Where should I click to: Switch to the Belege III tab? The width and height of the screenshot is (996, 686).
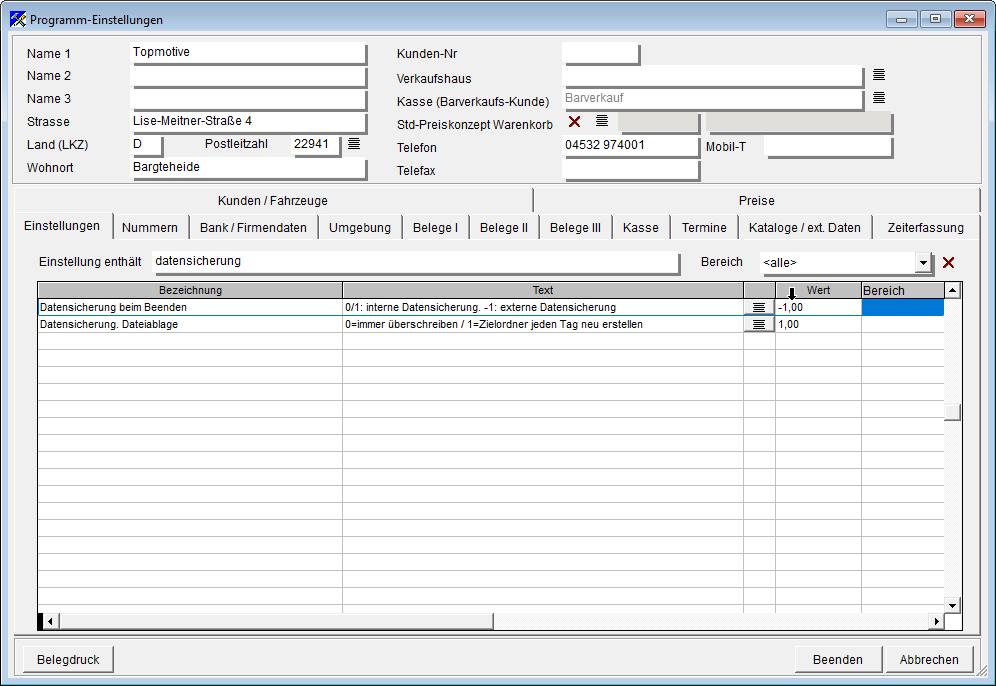[x=575, y=227]
